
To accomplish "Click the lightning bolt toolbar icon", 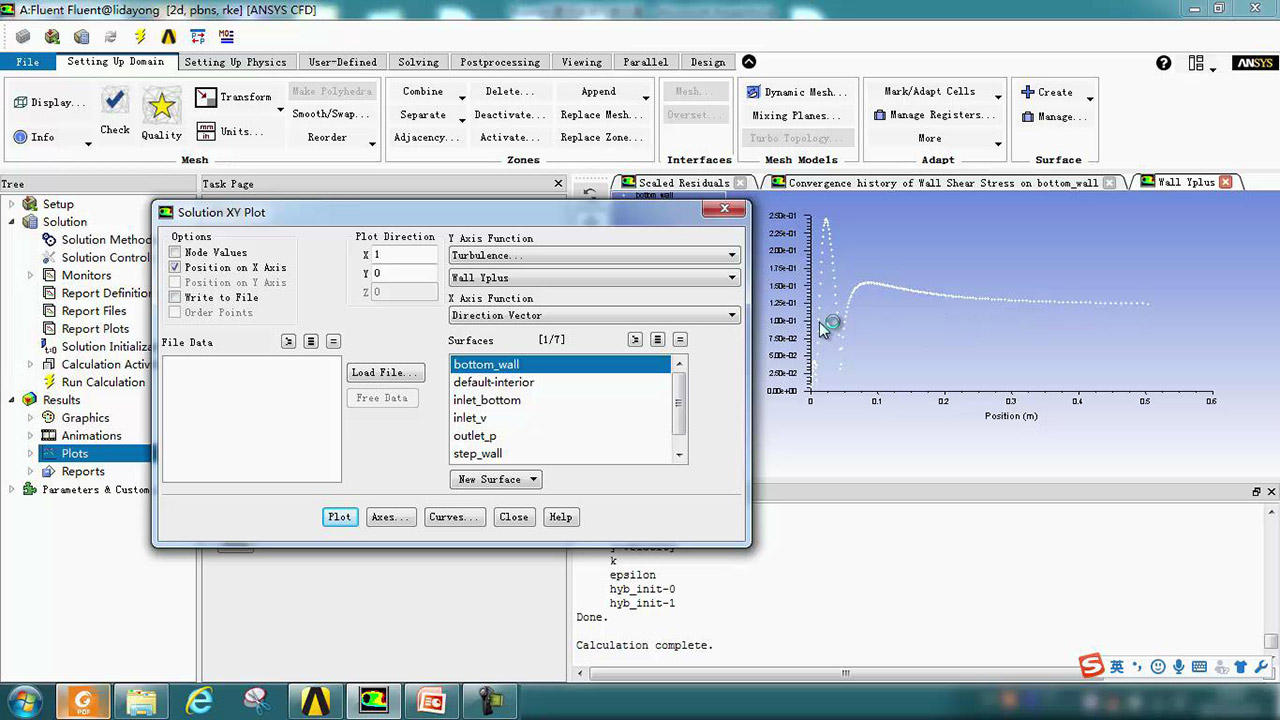I will point(140,36).
